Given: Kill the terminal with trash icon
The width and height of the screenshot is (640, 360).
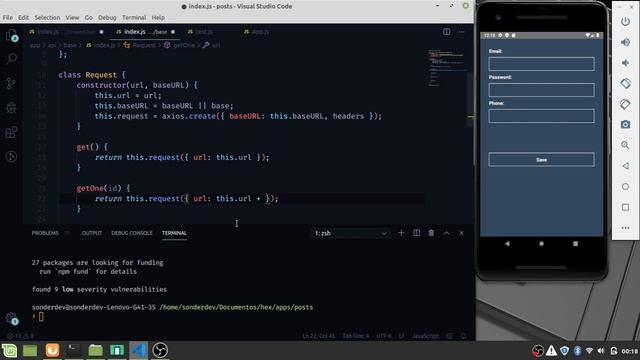Looking at the screenshot, I should [431, 233].
